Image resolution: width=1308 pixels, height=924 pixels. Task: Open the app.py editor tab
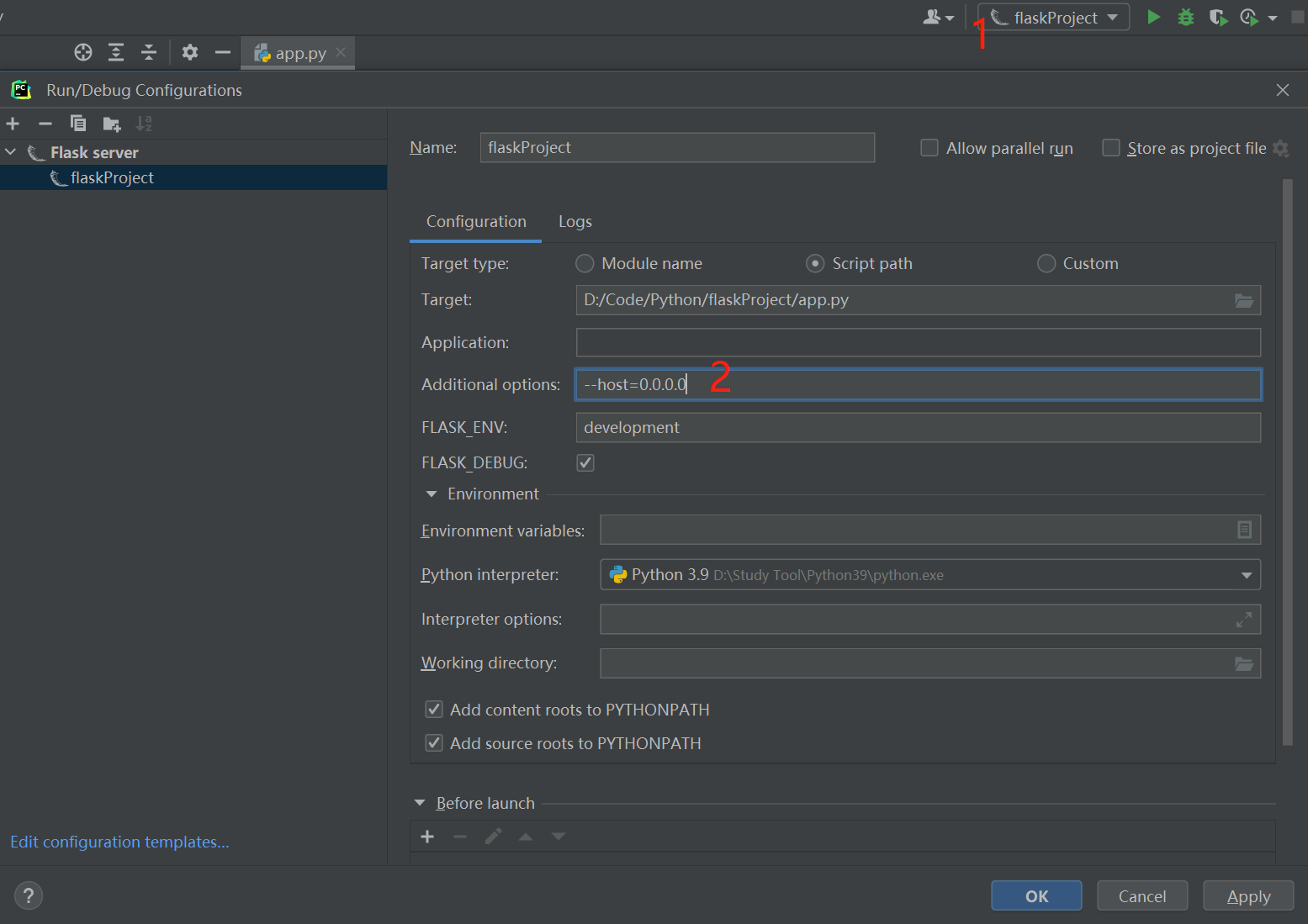[x=299, y=54]
